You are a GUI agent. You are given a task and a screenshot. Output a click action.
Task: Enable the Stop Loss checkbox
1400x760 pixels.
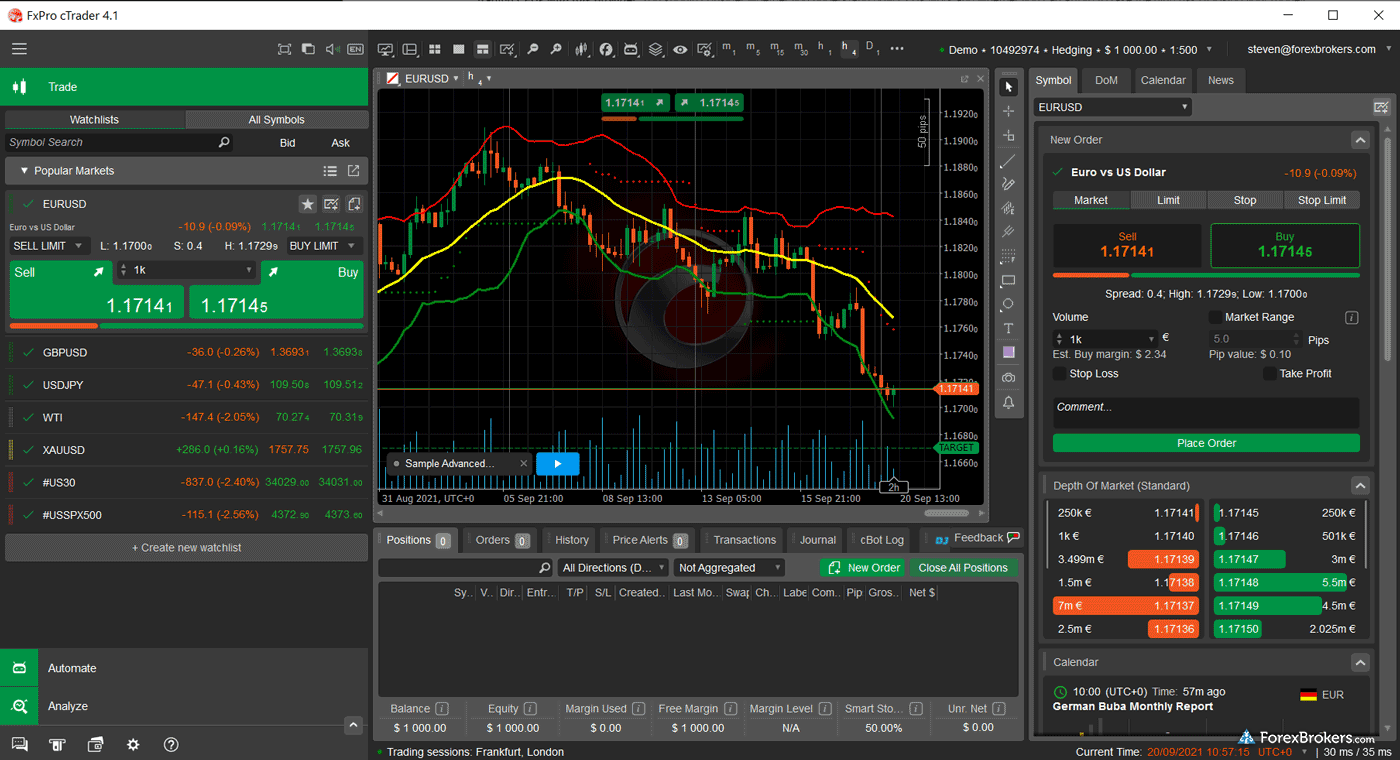1060,374
